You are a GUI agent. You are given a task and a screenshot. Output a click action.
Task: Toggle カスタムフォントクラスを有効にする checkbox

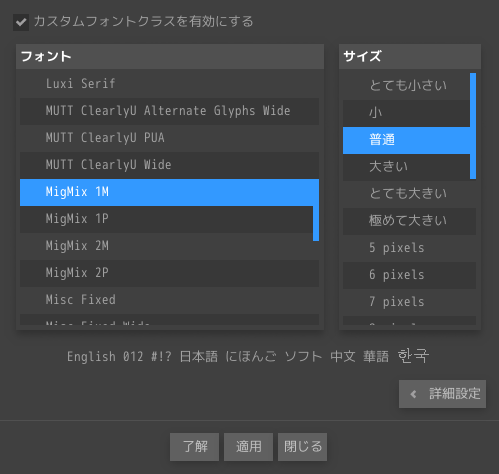pos(21,22)
